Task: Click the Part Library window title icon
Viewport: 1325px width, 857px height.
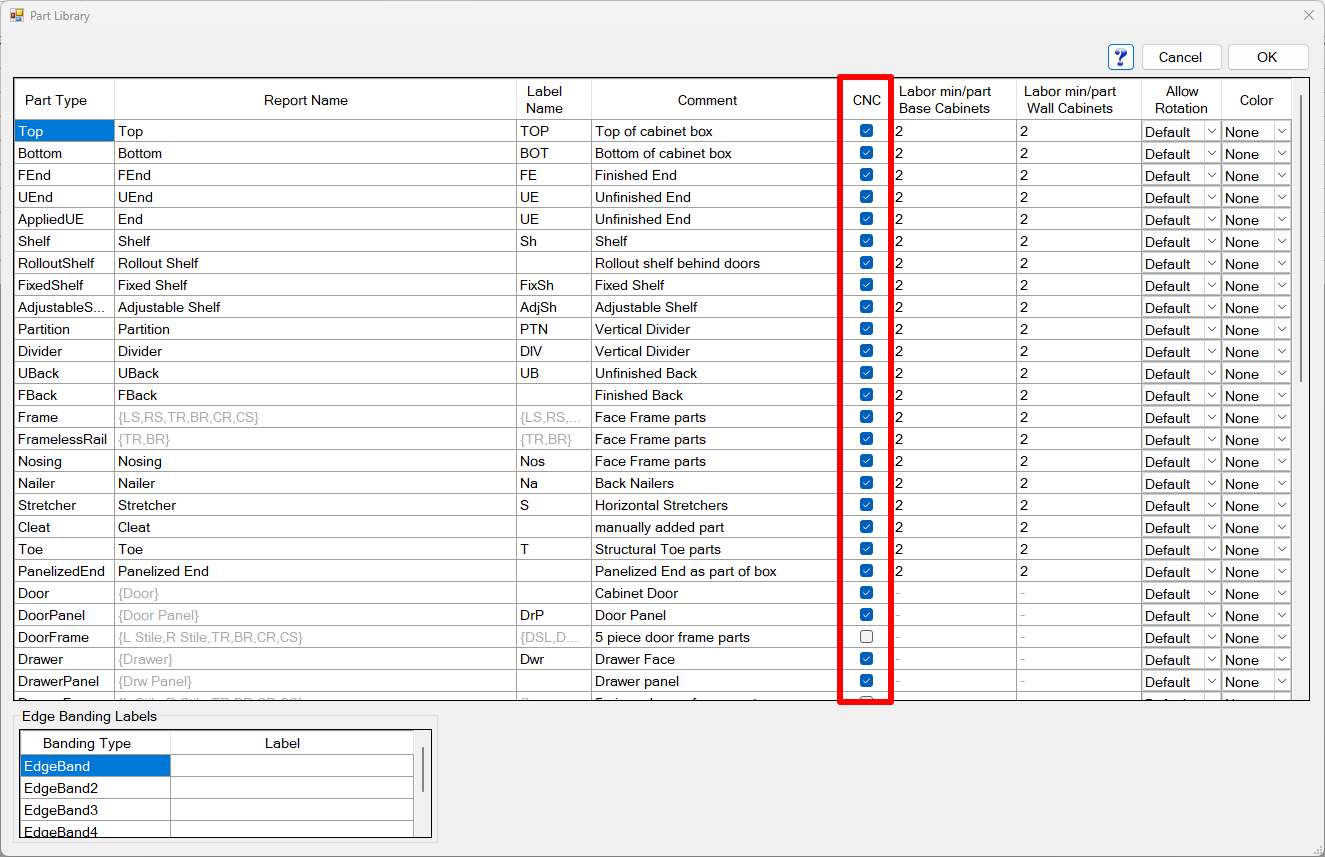Action: 16,15
